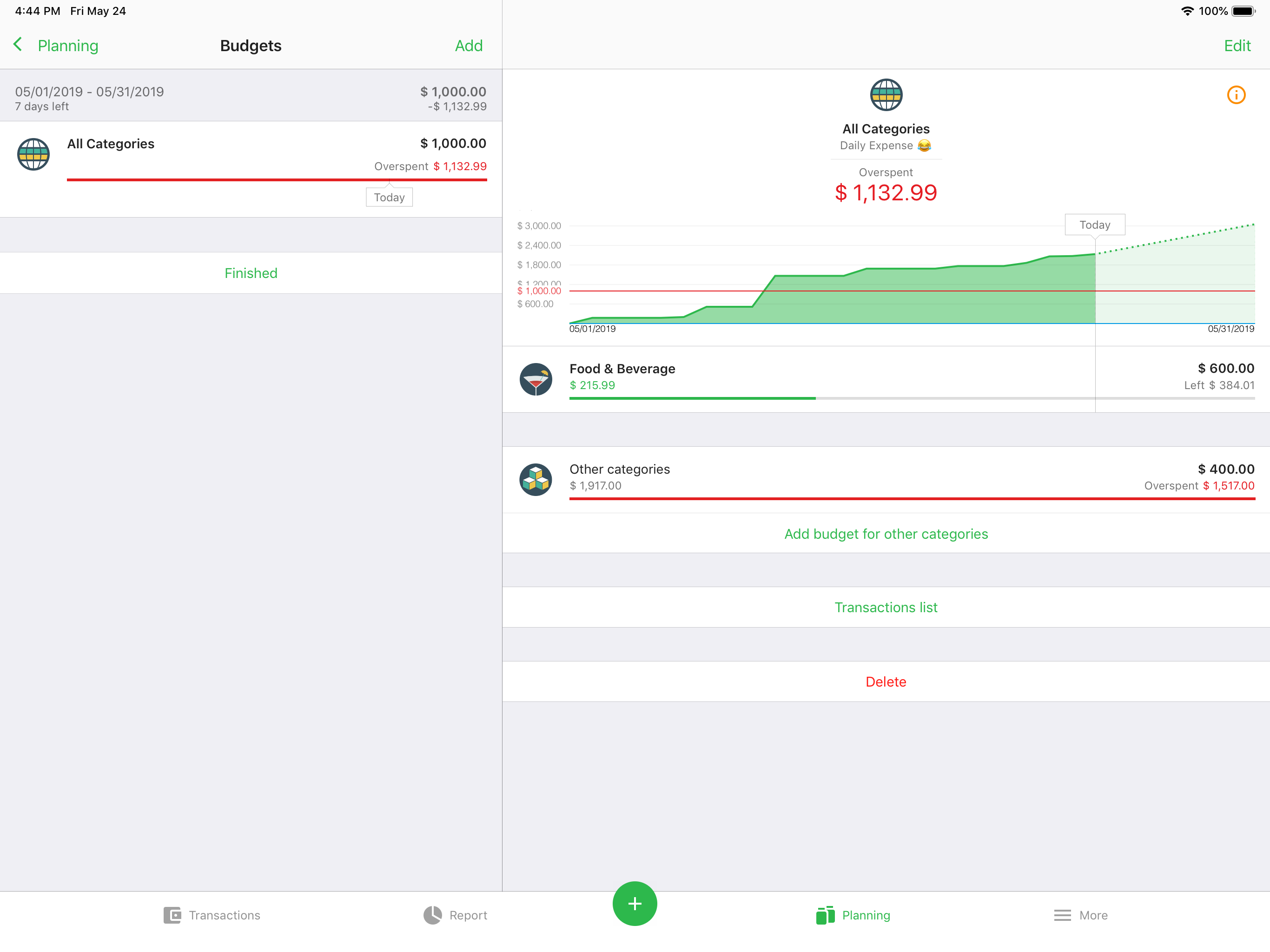Switch to the Report tab

[x=455, y=915]
